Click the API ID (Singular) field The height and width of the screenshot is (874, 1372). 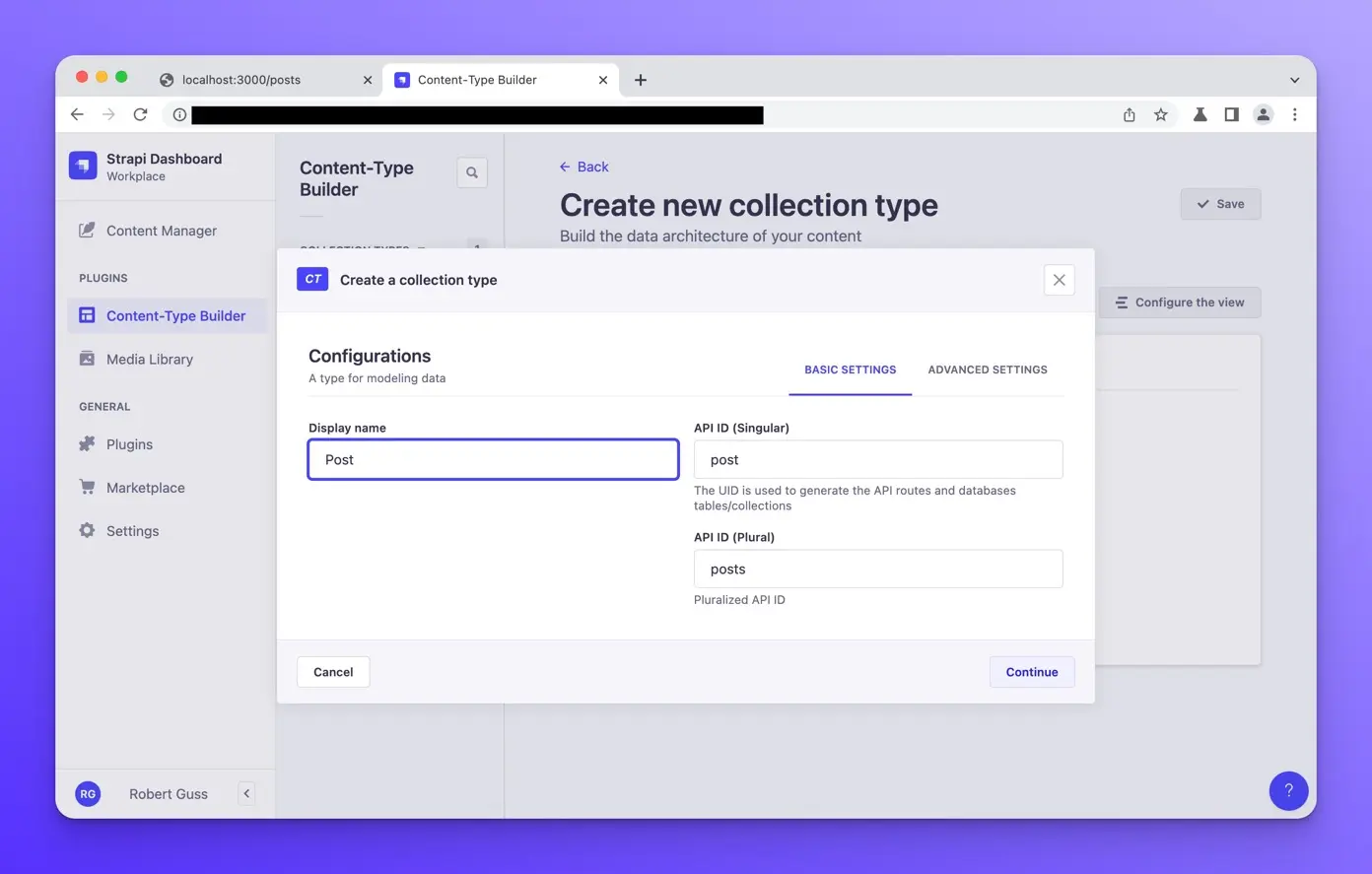tap(878, 459)
